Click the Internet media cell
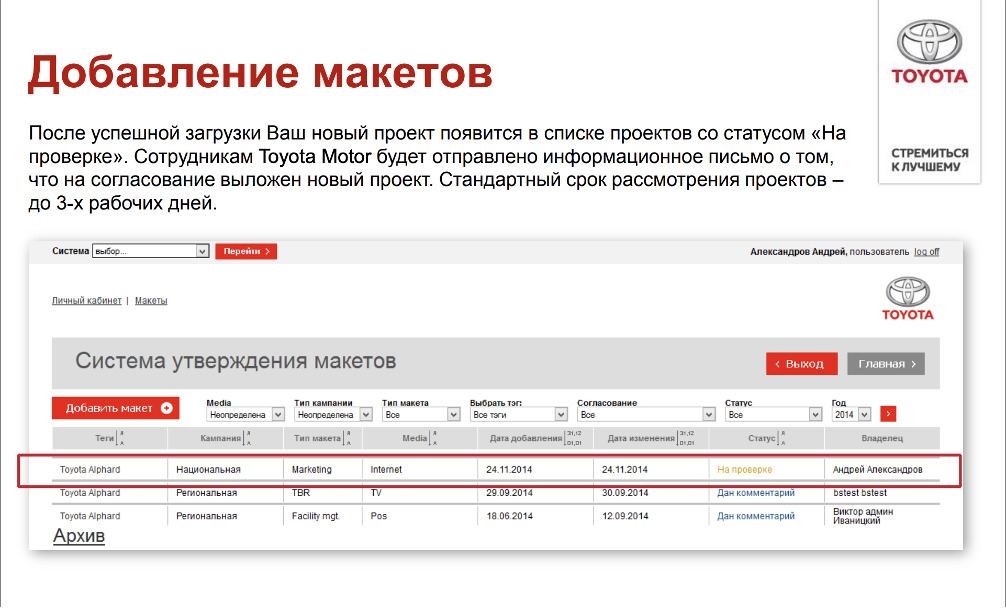The image size is (1006, 608). tap(386, 469)
